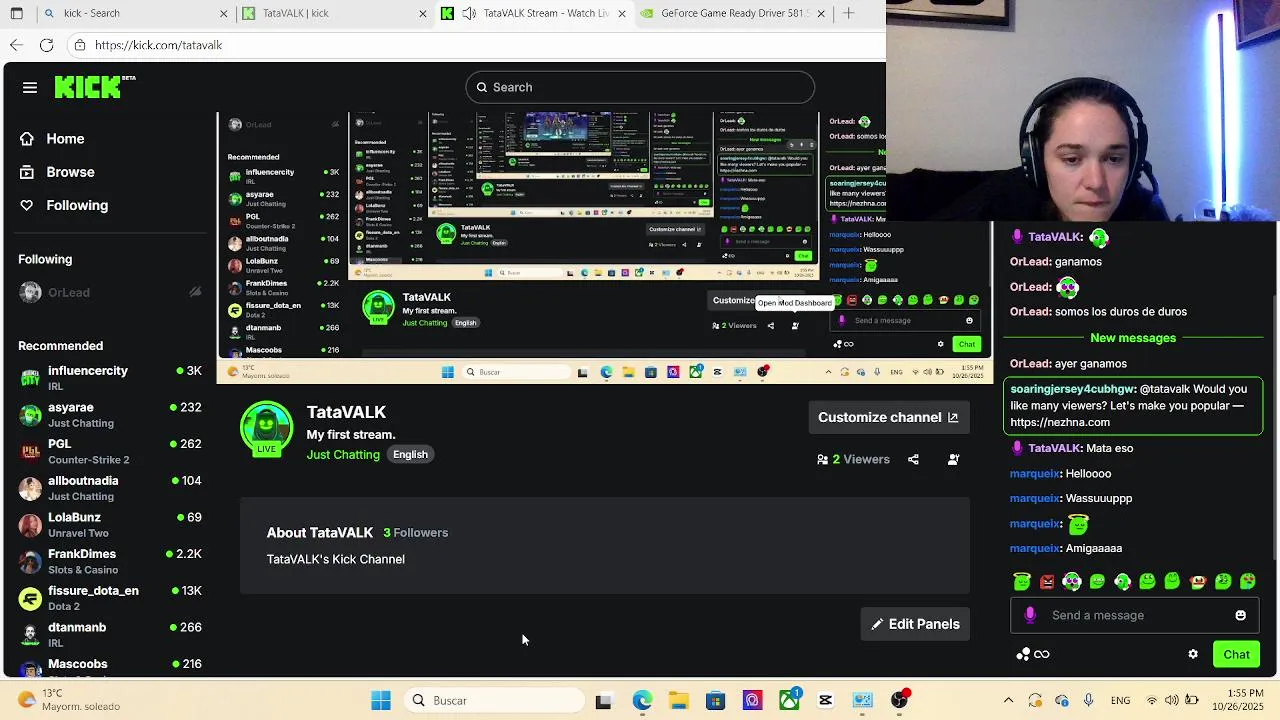
Task: Click the taskbar microphone indicator
Action: (1088, 700)
